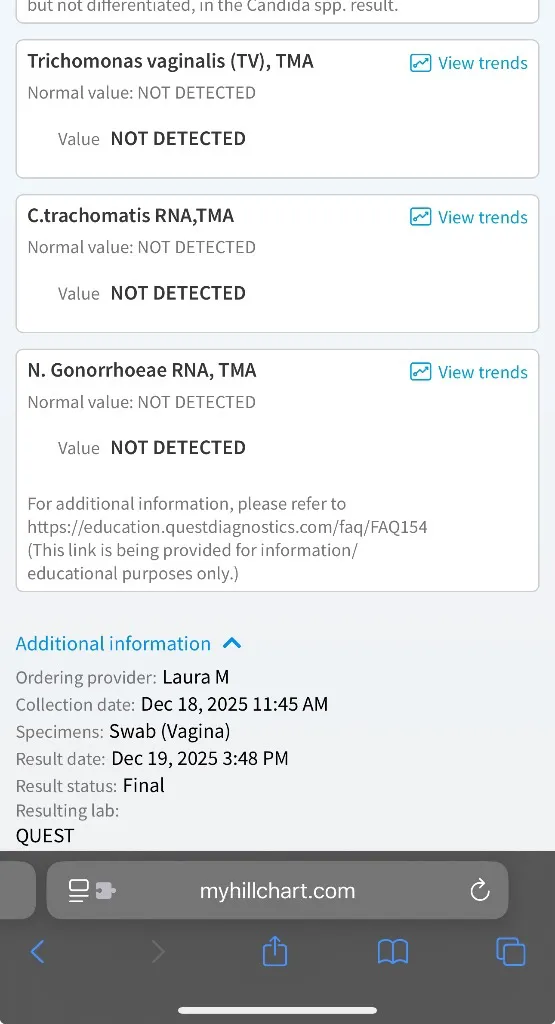Tap the extensions puzzle icon in address bar
555x1024 pixels.
(106, 891)
